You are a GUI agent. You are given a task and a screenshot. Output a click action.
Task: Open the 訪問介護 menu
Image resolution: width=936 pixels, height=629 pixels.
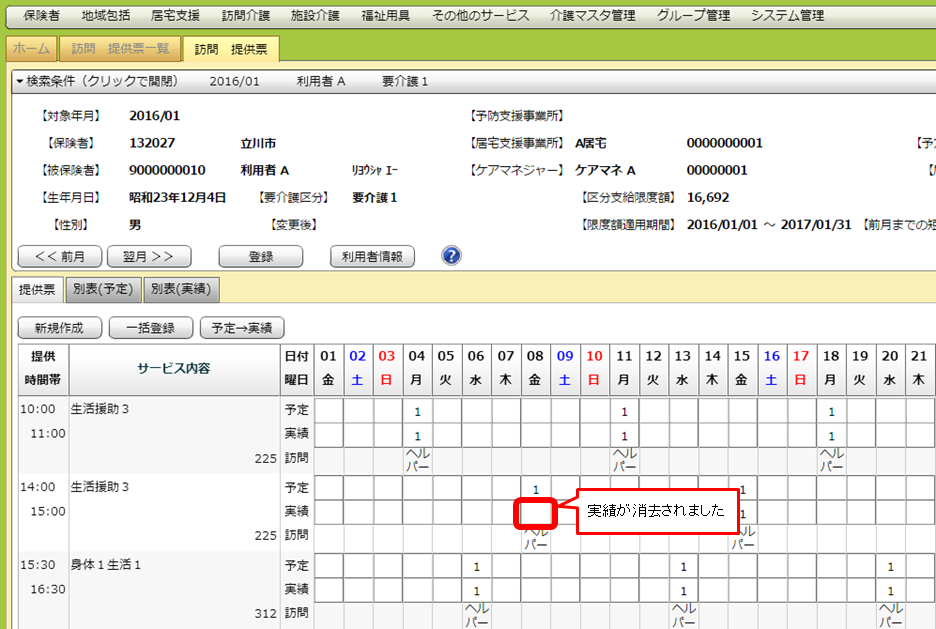tap(246, 15)
